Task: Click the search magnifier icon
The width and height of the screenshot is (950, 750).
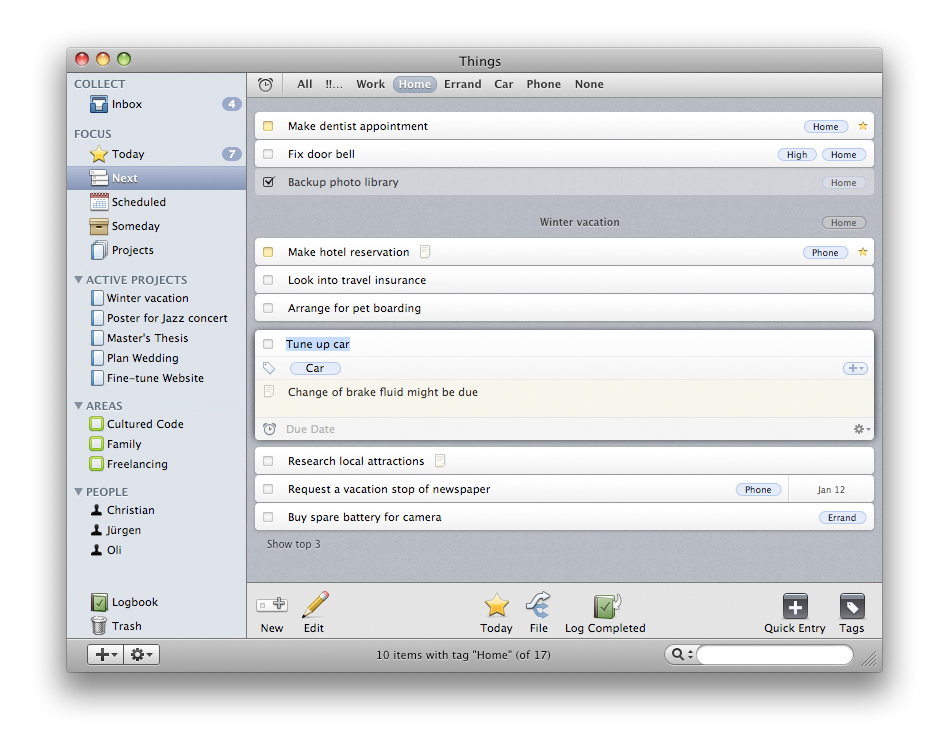Action: 677,654
